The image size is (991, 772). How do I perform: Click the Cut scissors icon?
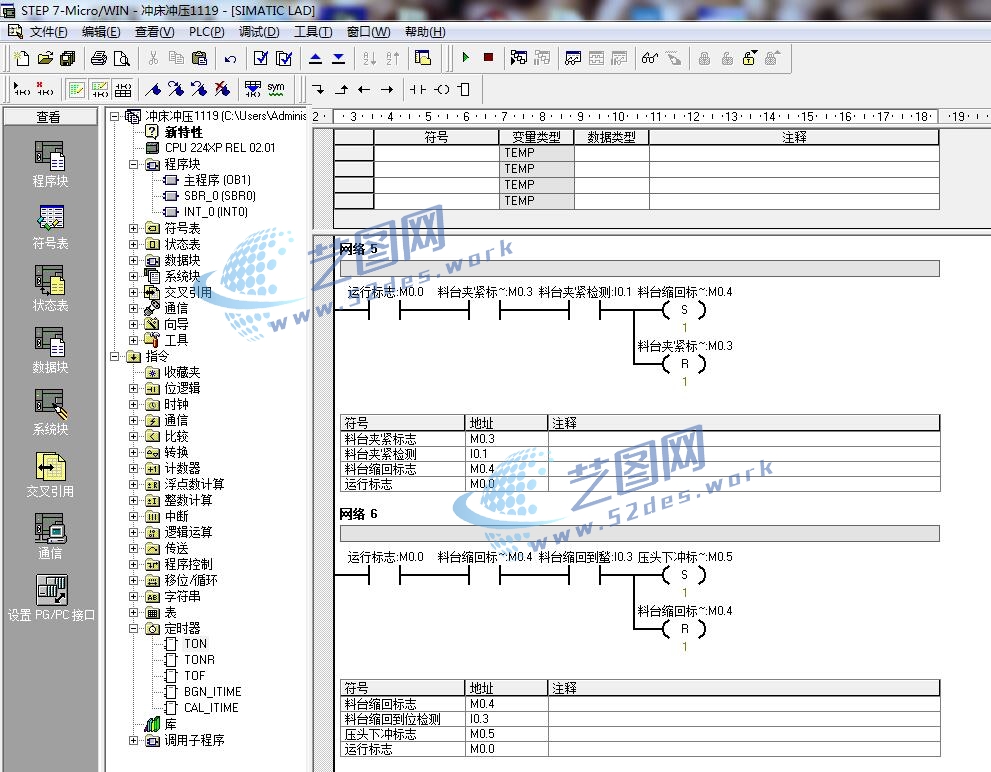[153, 58]
